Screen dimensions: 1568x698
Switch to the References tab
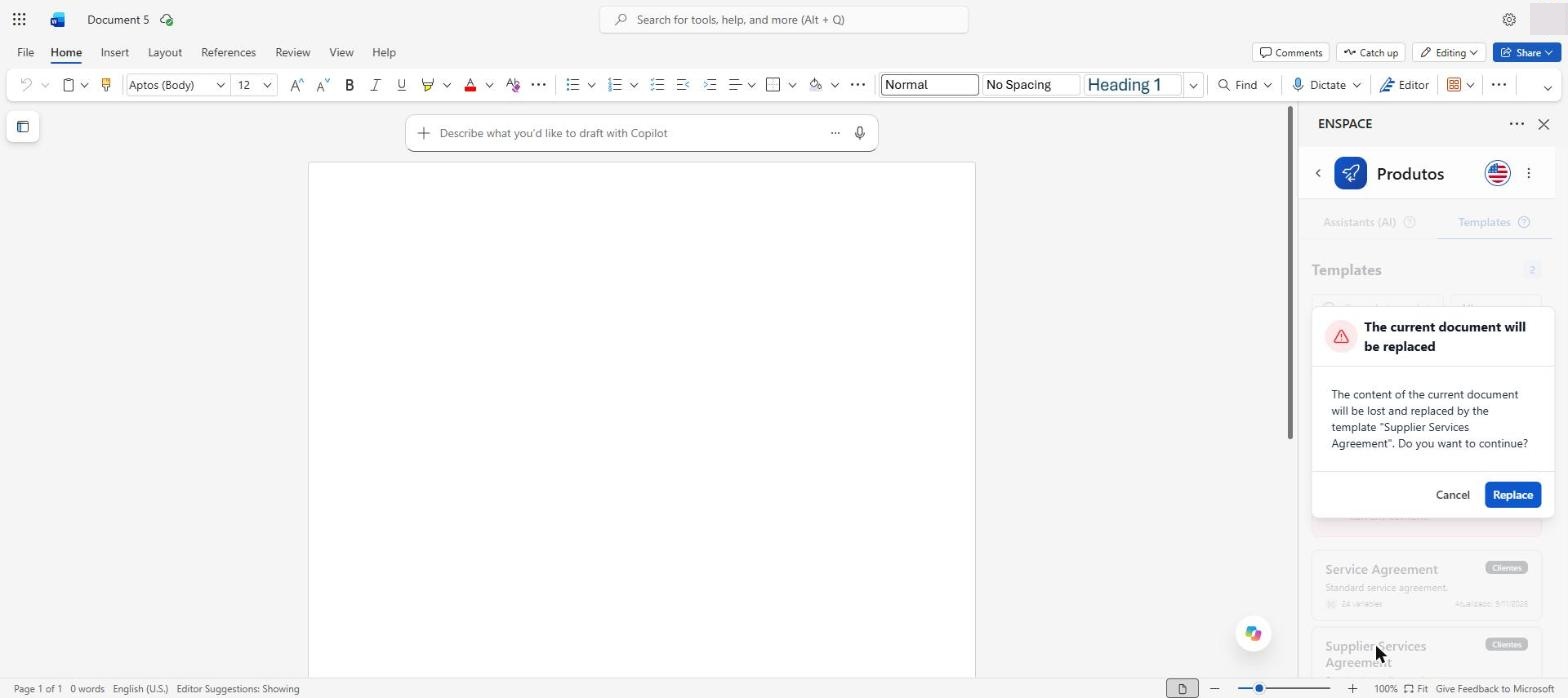coord(228,52)
